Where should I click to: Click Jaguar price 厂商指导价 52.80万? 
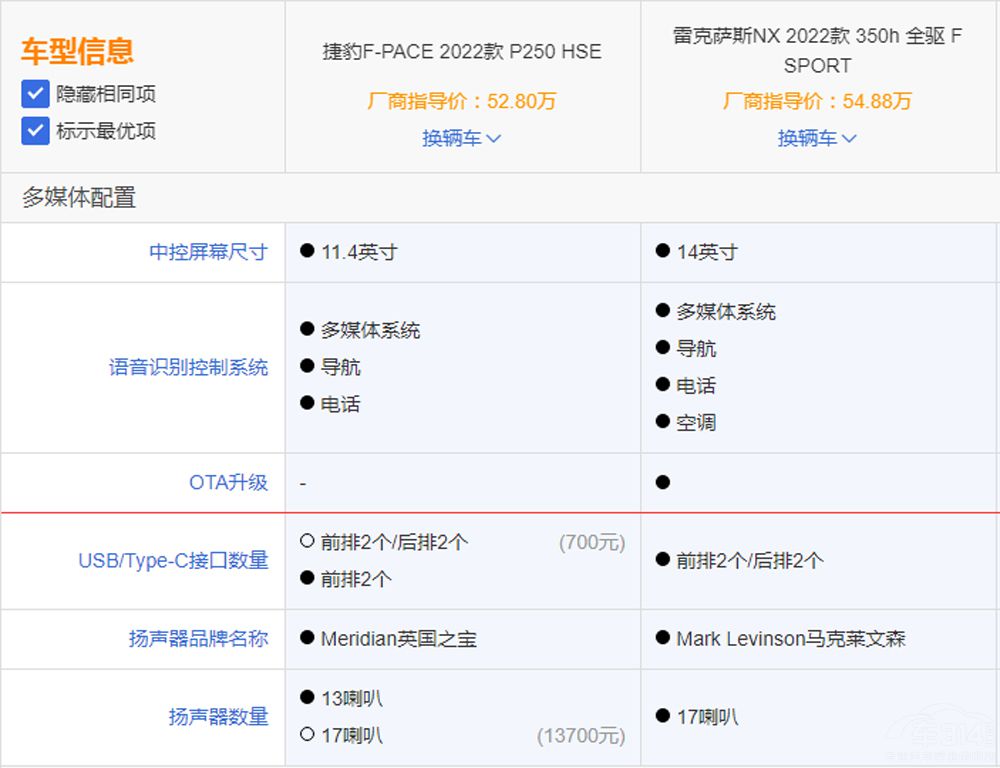point(462,101)
